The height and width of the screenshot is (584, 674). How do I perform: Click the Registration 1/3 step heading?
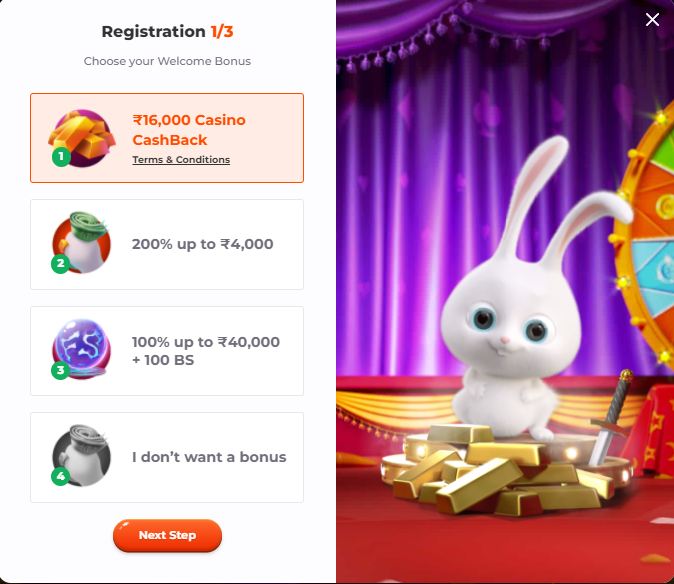167,32
